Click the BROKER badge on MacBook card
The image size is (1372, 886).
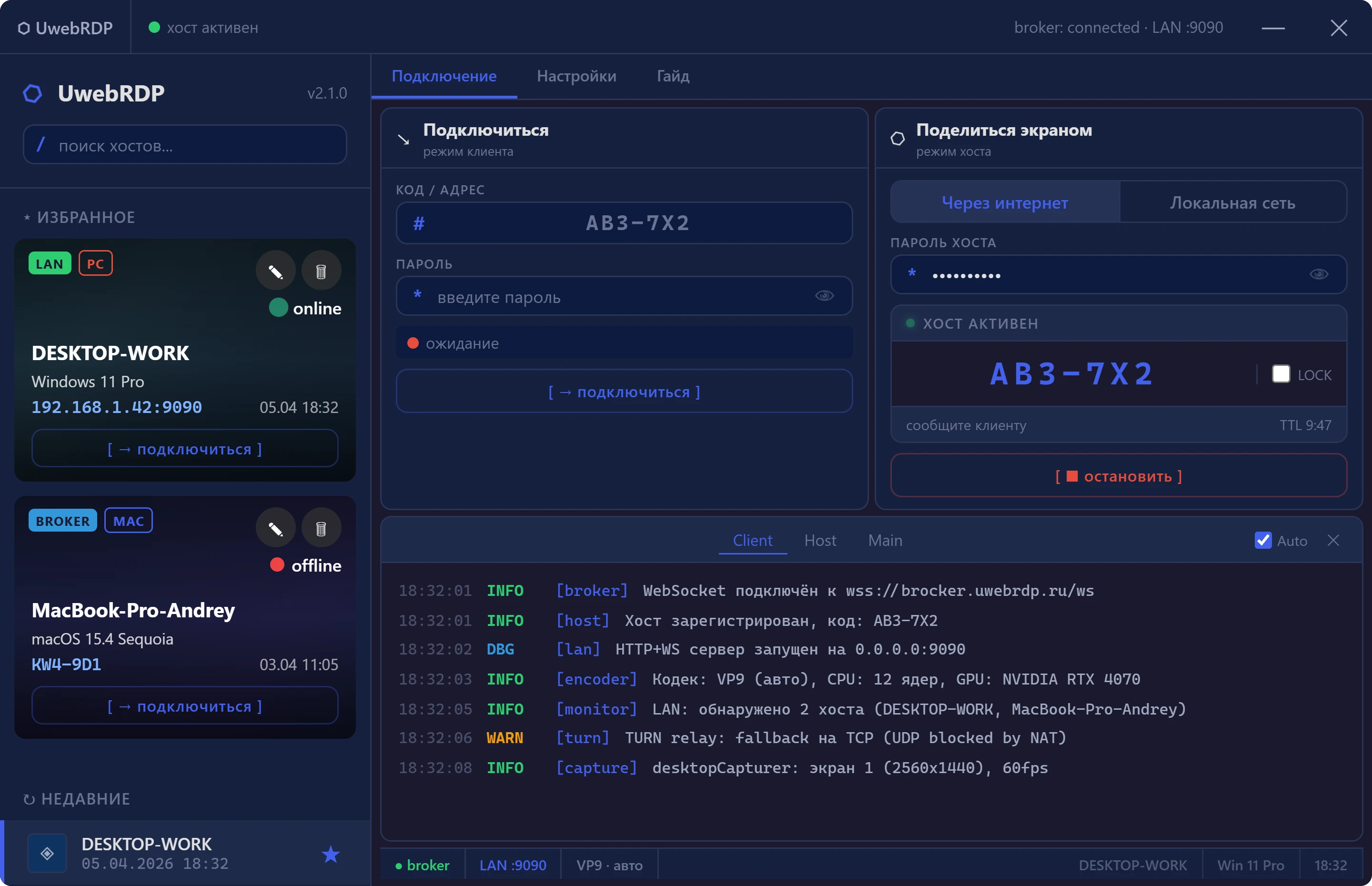pyautogui.click(x=63, y=521)
